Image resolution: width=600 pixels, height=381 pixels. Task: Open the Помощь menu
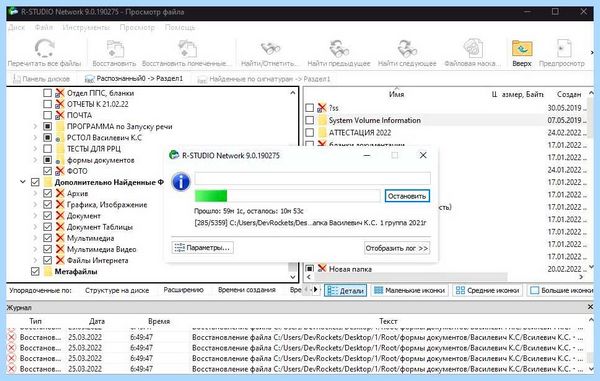pyautogui.click(x=180, y=28)
